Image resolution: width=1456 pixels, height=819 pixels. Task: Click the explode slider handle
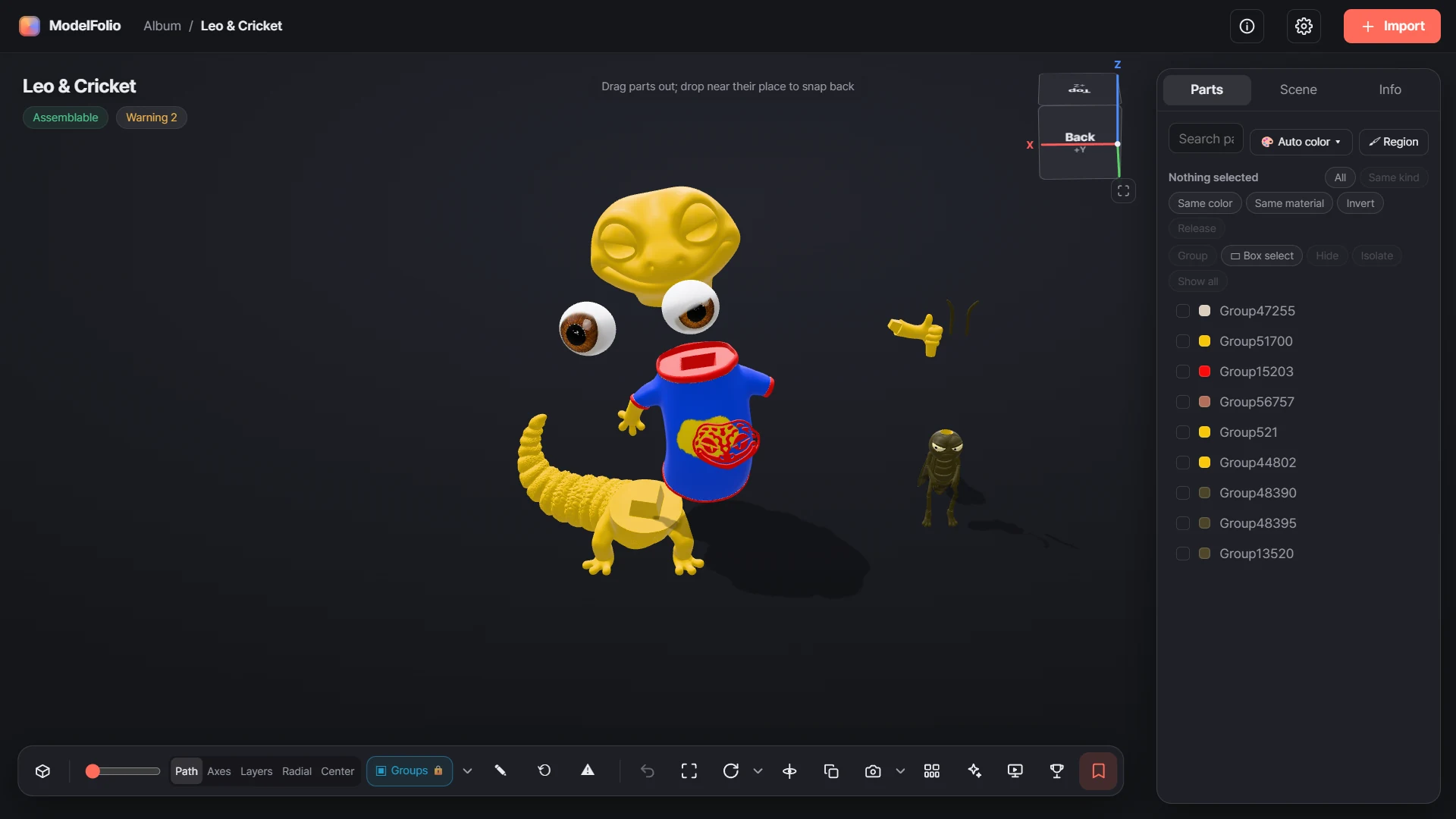pos(93,771)
